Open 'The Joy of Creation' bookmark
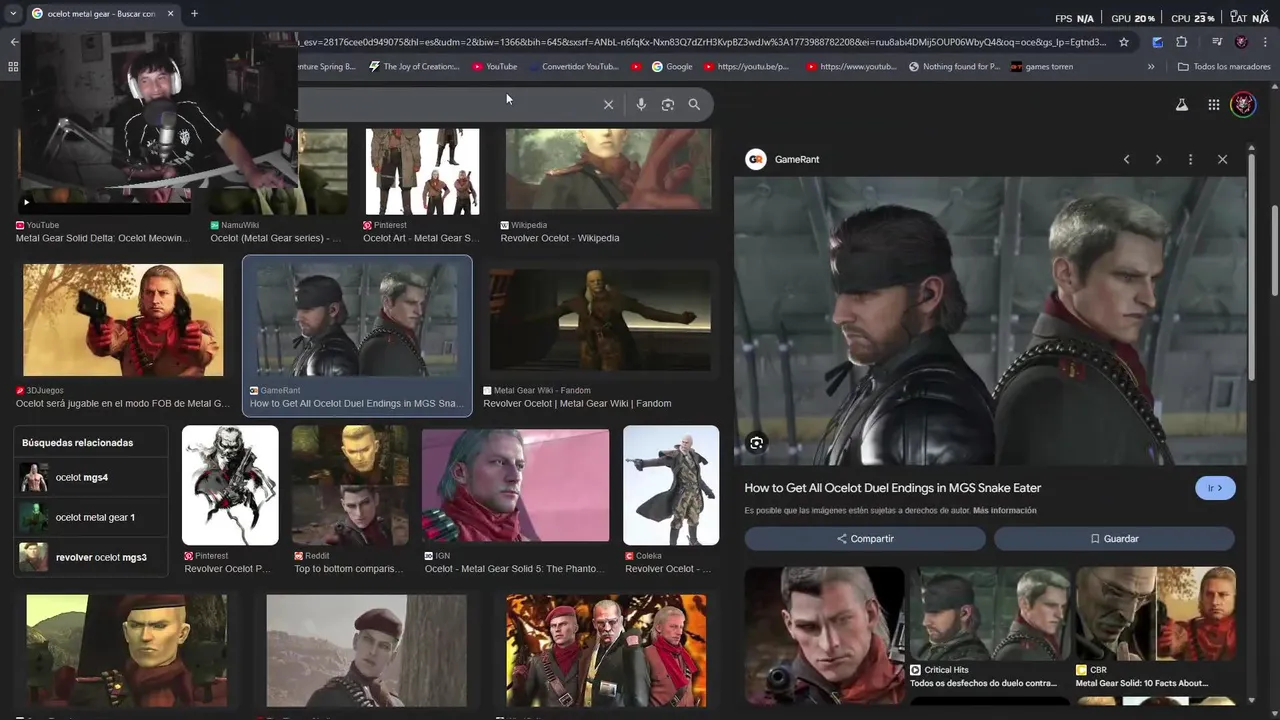Screen dimensions: 1280x720 pyautogui.click(x=414, y=67)
